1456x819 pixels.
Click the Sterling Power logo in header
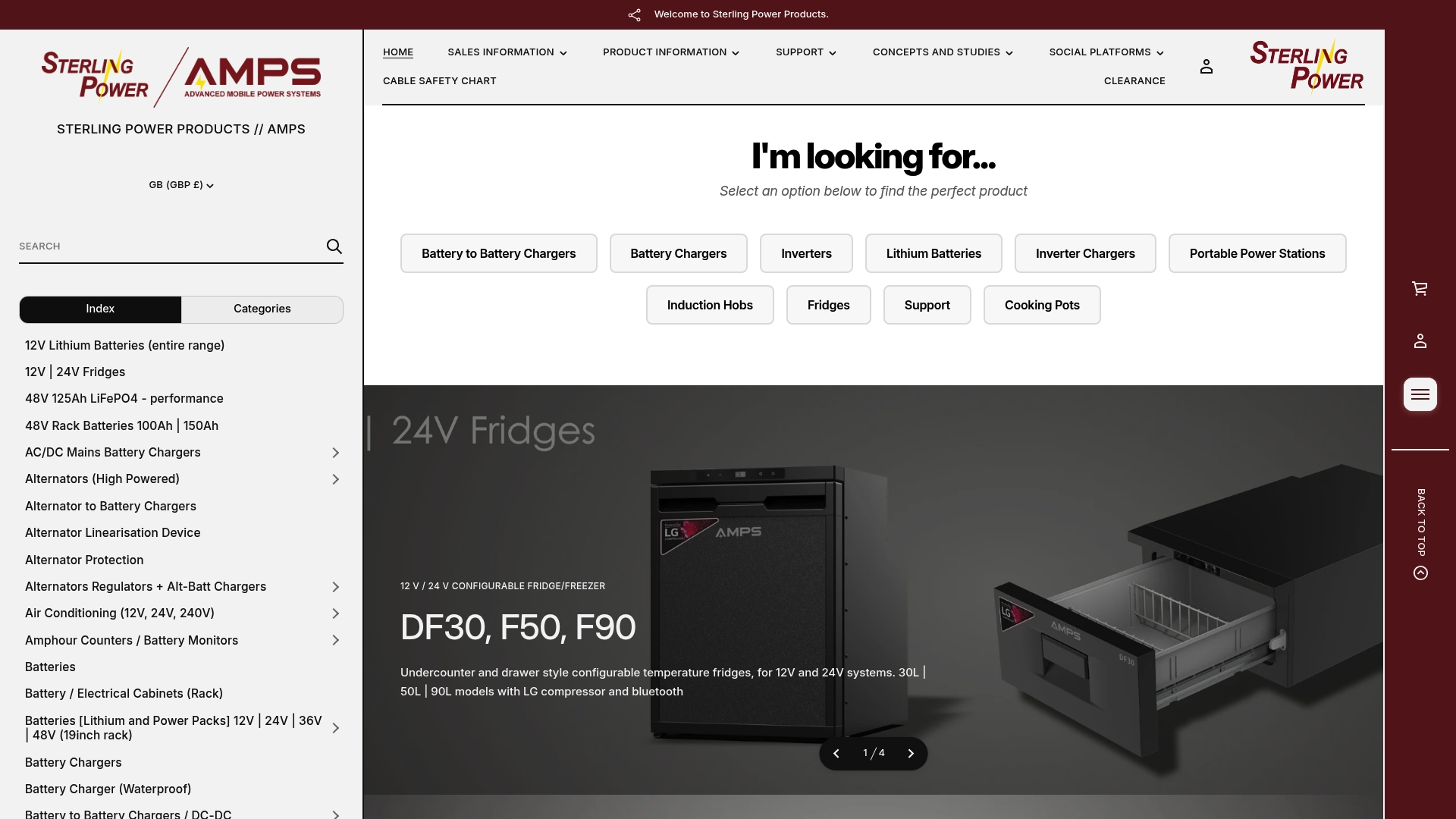(1307, 65)
